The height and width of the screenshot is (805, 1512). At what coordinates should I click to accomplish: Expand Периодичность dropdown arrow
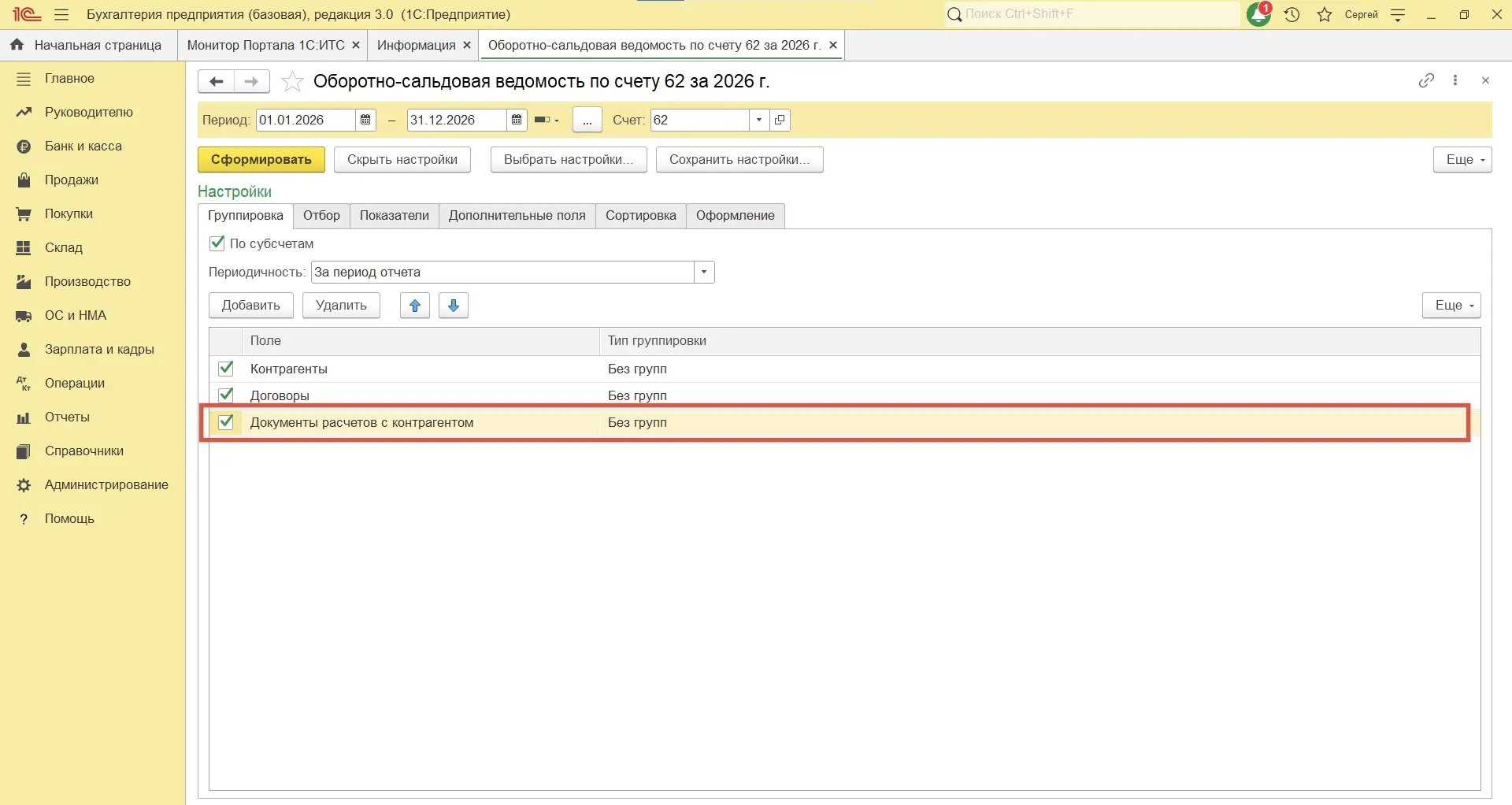click(704, 273)
